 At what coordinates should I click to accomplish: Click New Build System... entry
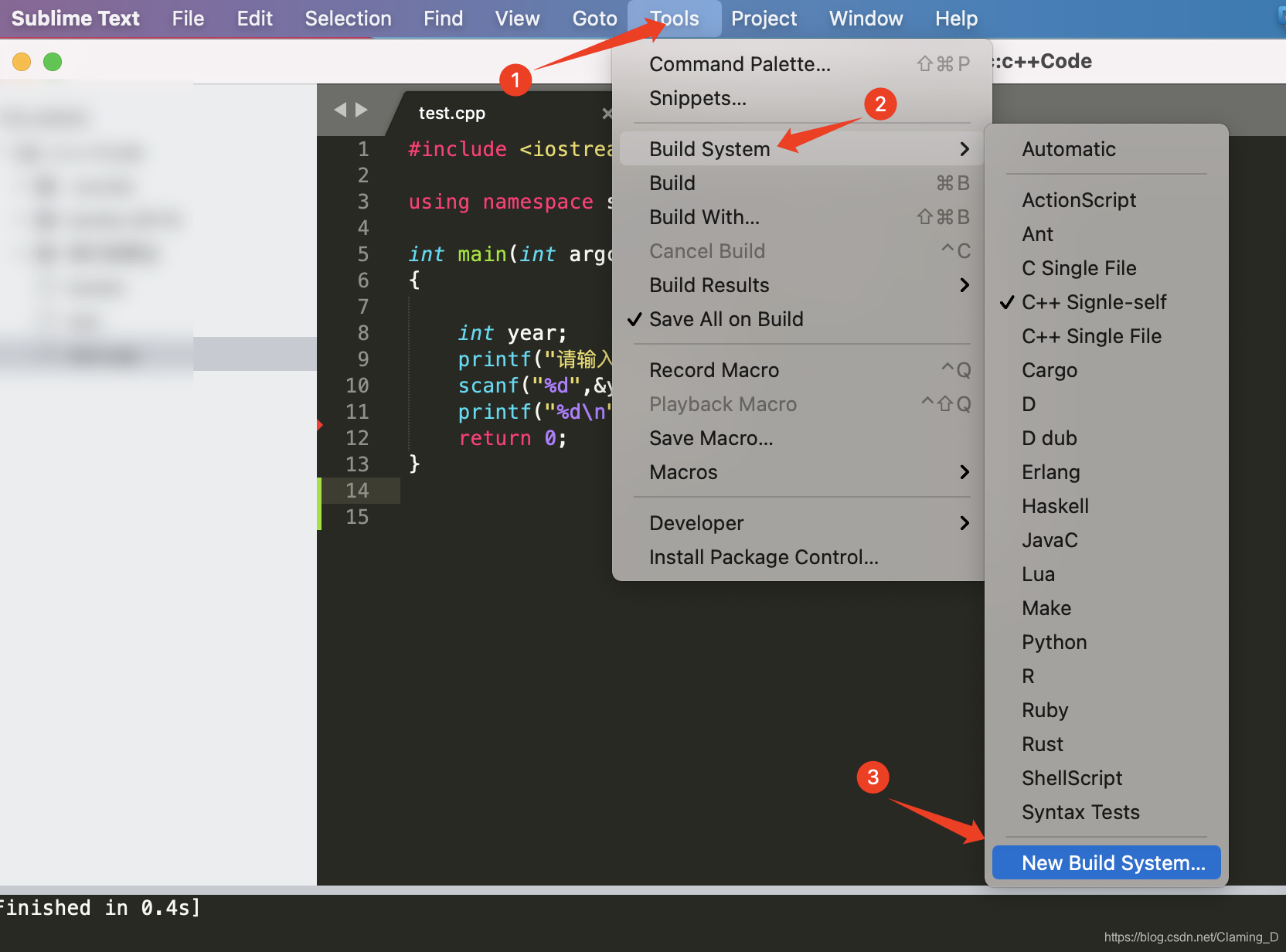[1106, 862]
